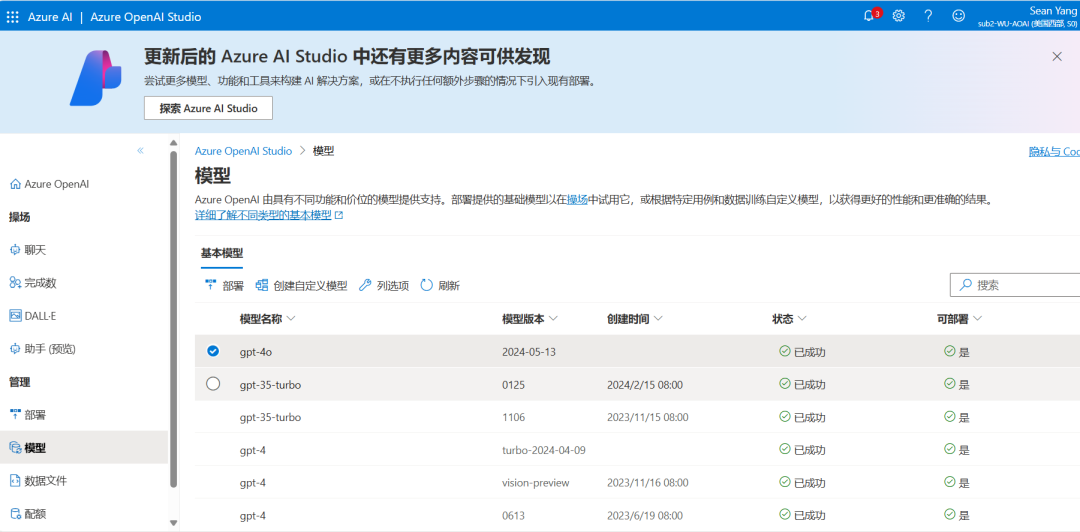Click version cell turbo-2024-04-09
Screen dimensions: 1080x532
click(544, 450)
